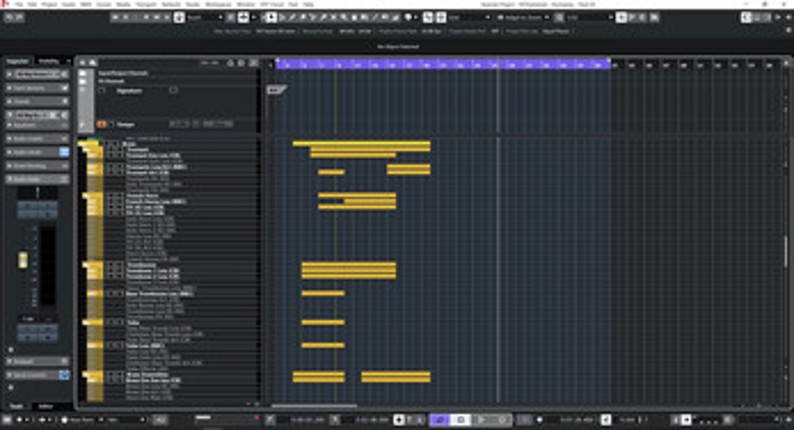Pick the Color paint bucket tool
Image resolution: width=794 pixels, height=430 pixels.
point(408,17)
